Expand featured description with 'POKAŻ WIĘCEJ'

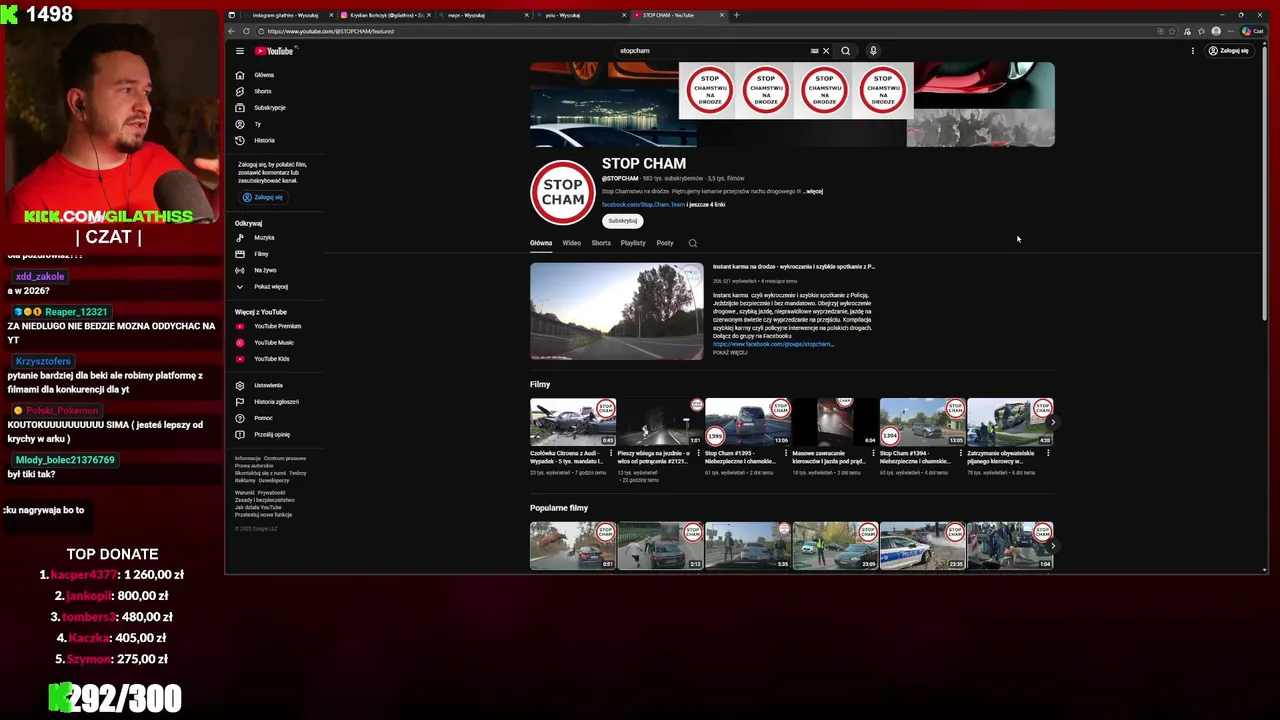[x=730, y=353]
